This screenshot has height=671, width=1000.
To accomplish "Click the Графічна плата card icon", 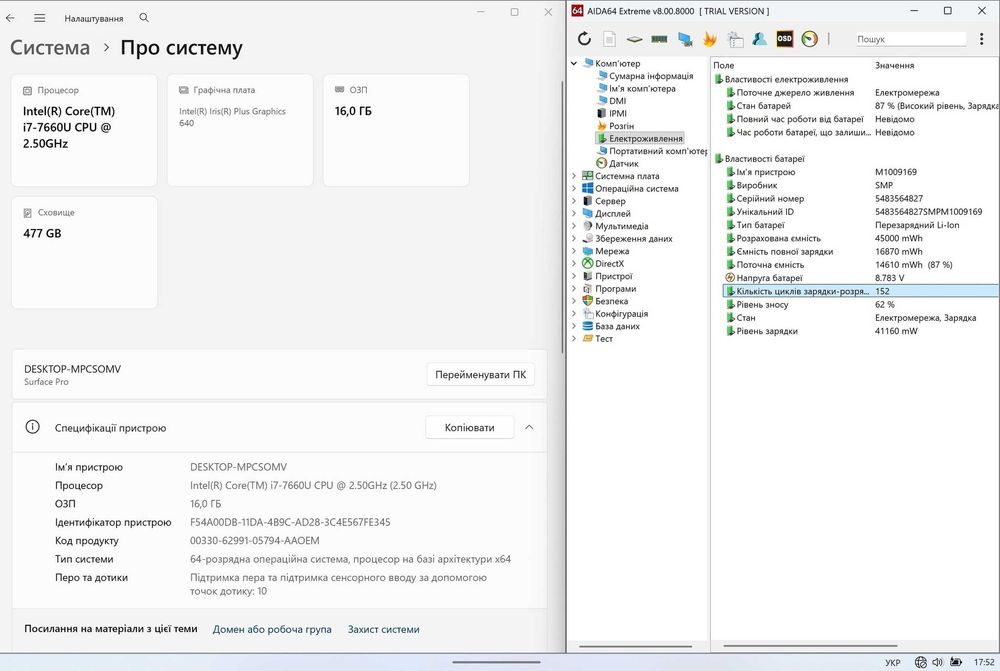I will (x=184, y=90).
